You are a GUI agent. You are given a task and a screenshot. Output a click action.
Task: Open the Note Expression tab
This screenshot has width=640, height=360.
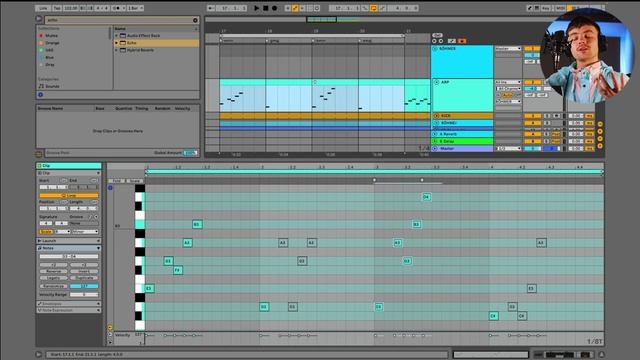[x=68, y=310]
